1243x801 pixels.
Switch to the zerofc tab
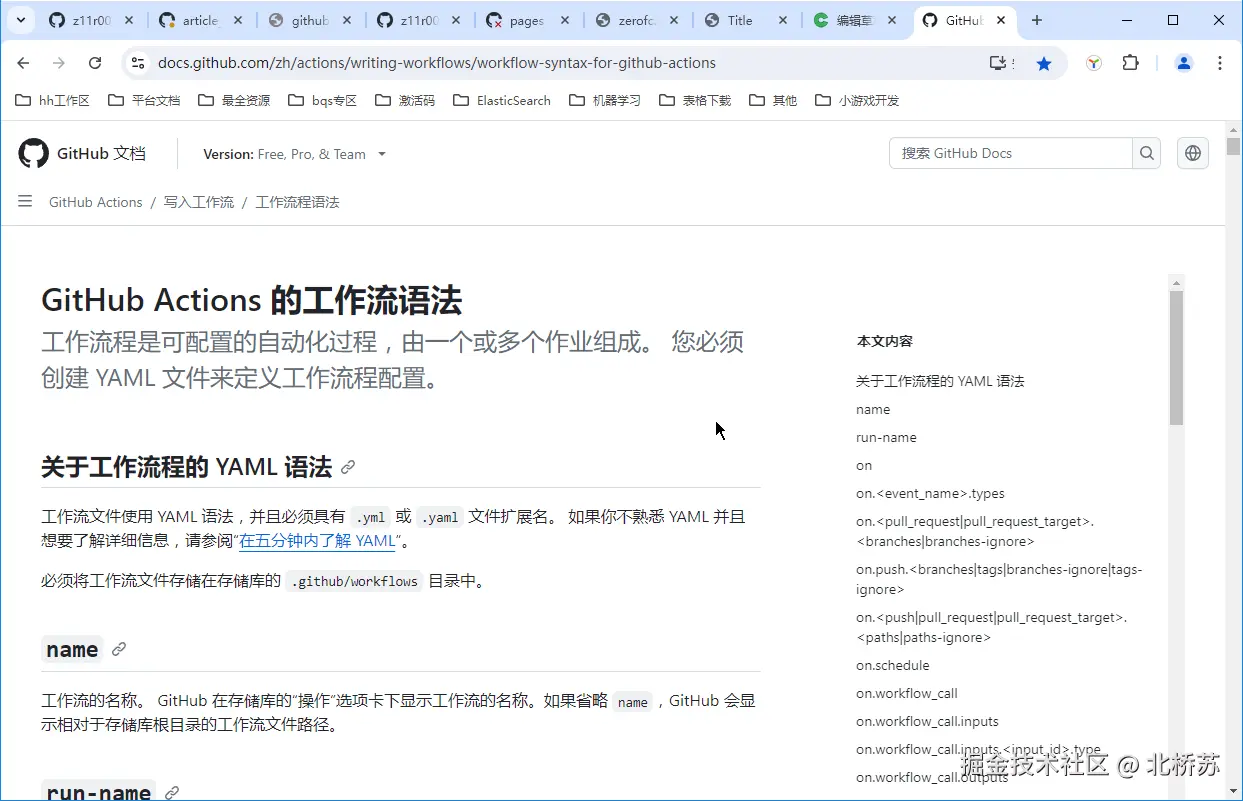coord(636,20)
